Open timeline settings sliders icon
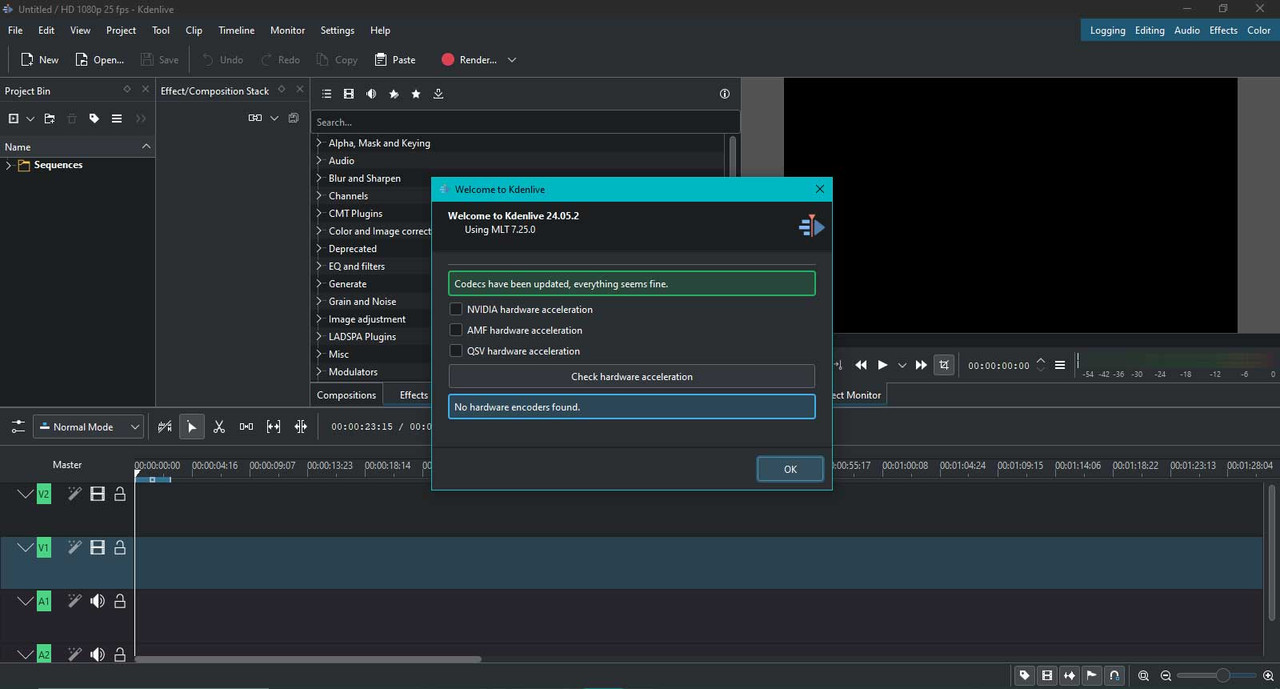1280x689 pixels. pyautogui.click(x=18, y=427)
